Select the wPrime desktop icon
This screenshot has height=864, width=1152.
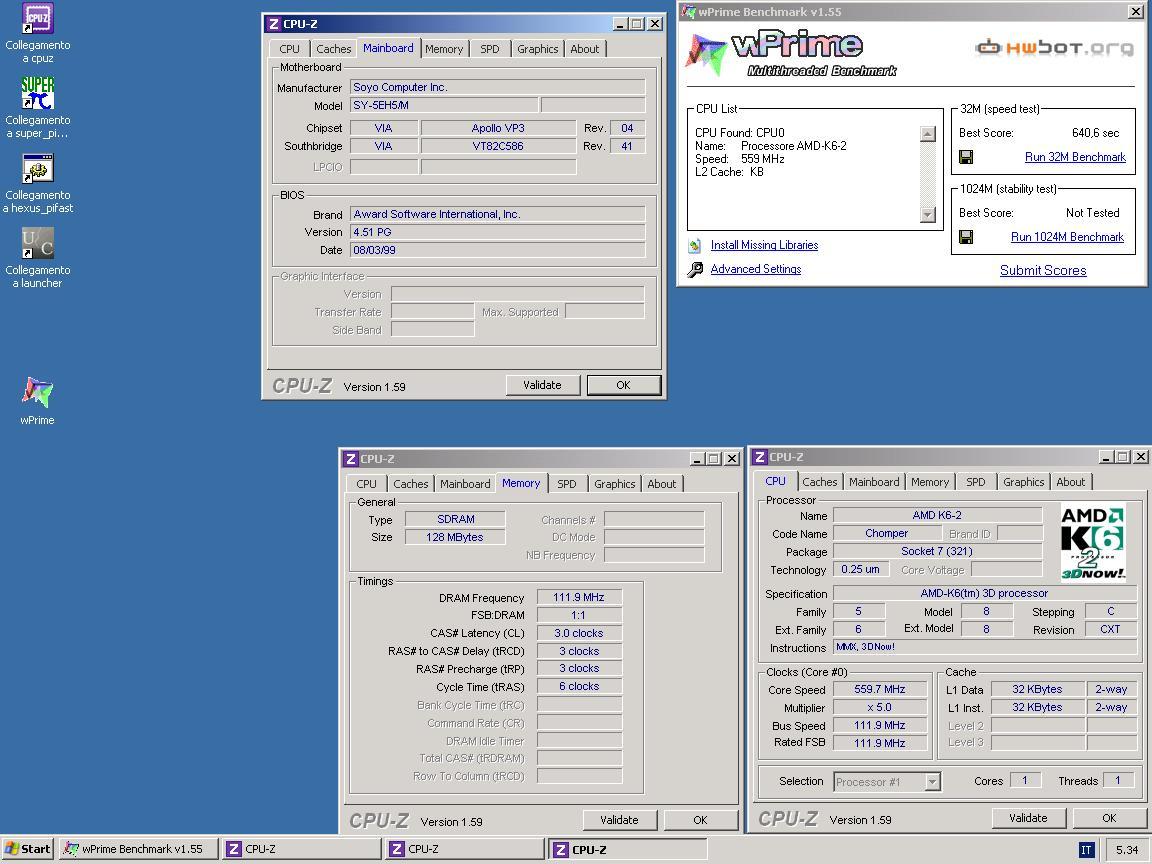(37, 392)
